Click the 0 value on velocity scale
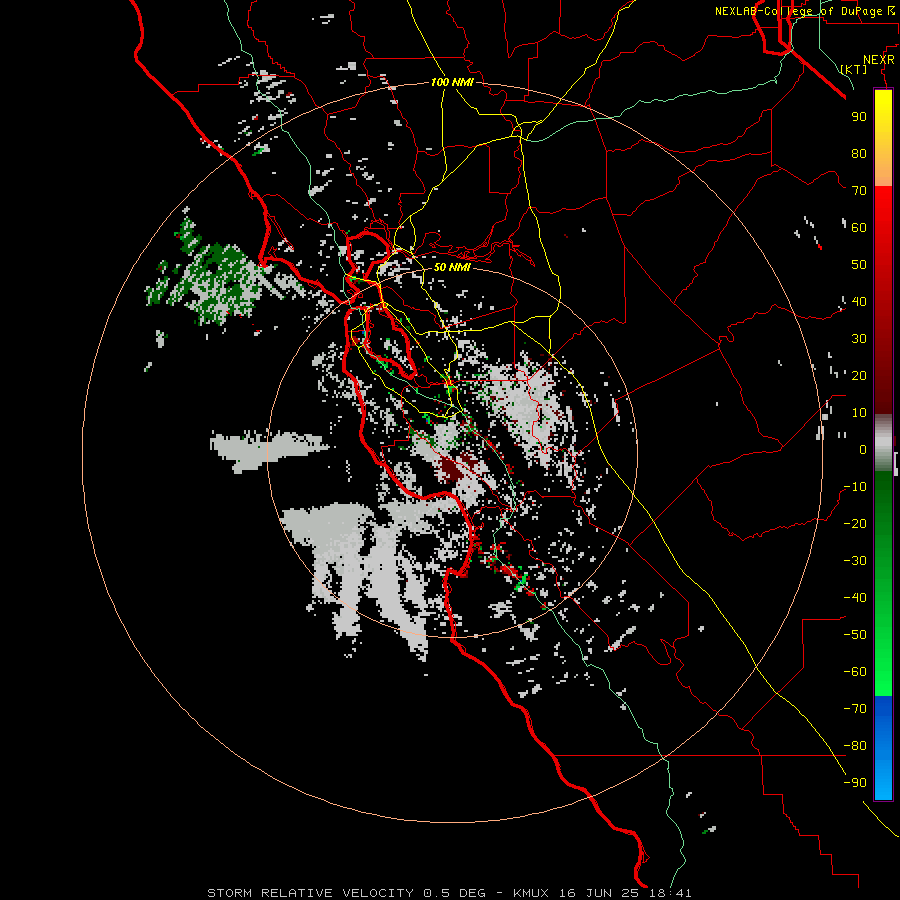 [x=863, y=449]
